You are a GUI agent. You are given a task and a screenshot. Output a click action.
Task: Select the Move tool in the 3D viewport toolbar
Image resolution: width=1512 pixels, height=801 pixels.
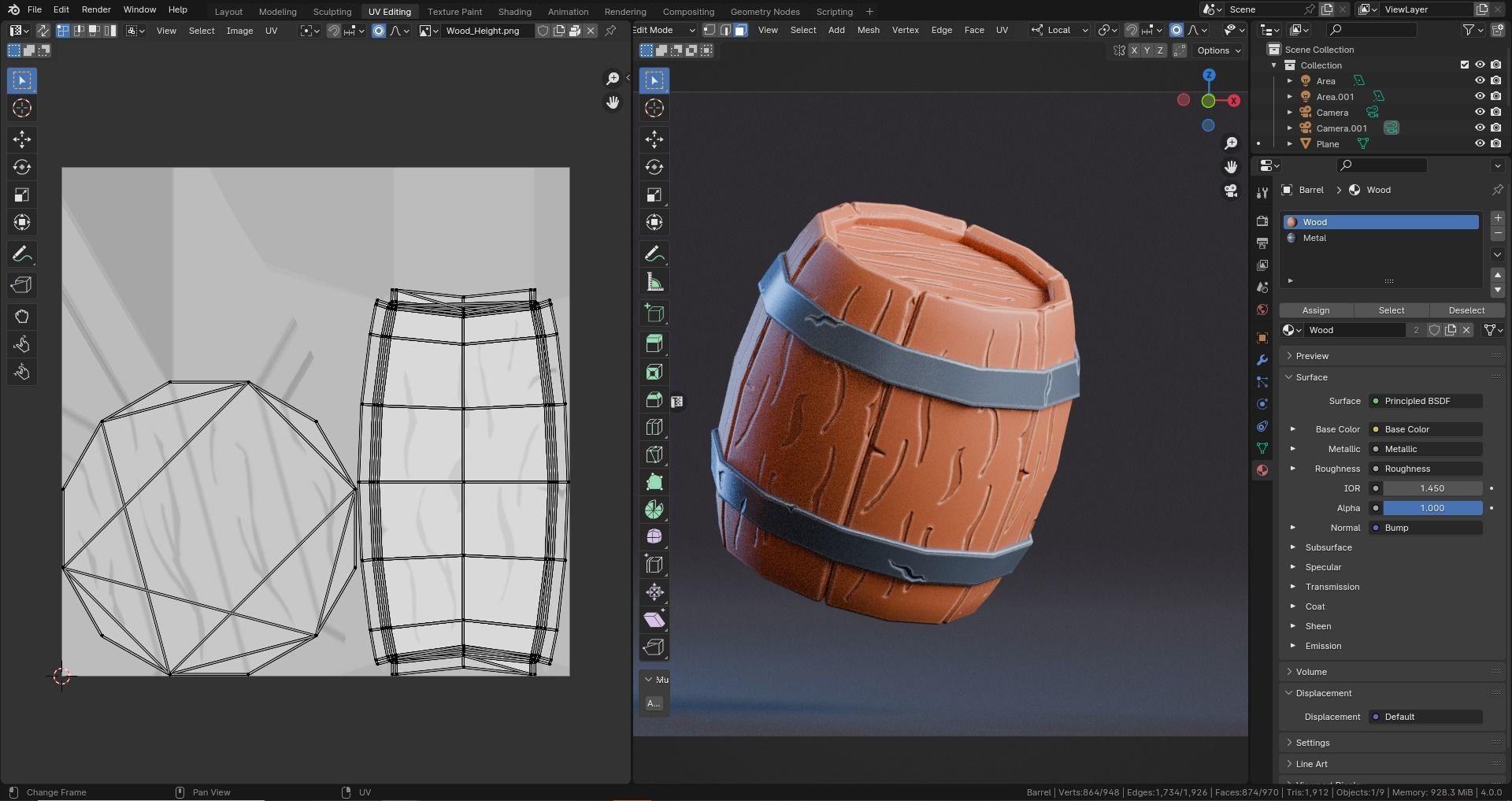(654, 139)
